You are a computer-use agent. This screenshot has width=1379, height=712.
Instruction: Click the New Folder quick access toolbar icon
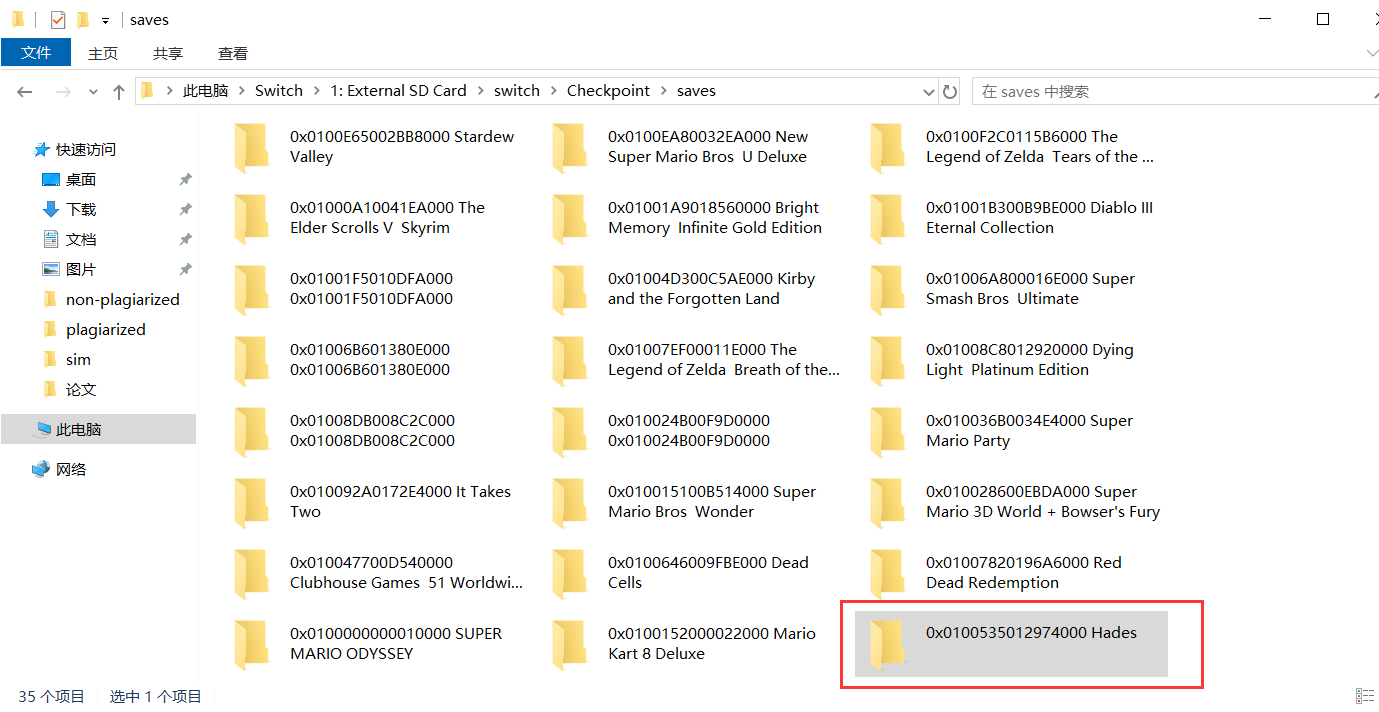tap(83, 19)
